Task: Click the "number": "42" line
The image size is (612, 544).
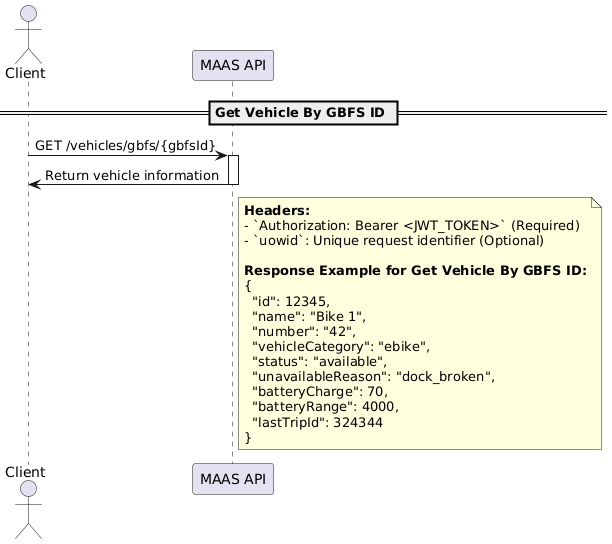Action: pyautogui.click(x=304, y=332)
